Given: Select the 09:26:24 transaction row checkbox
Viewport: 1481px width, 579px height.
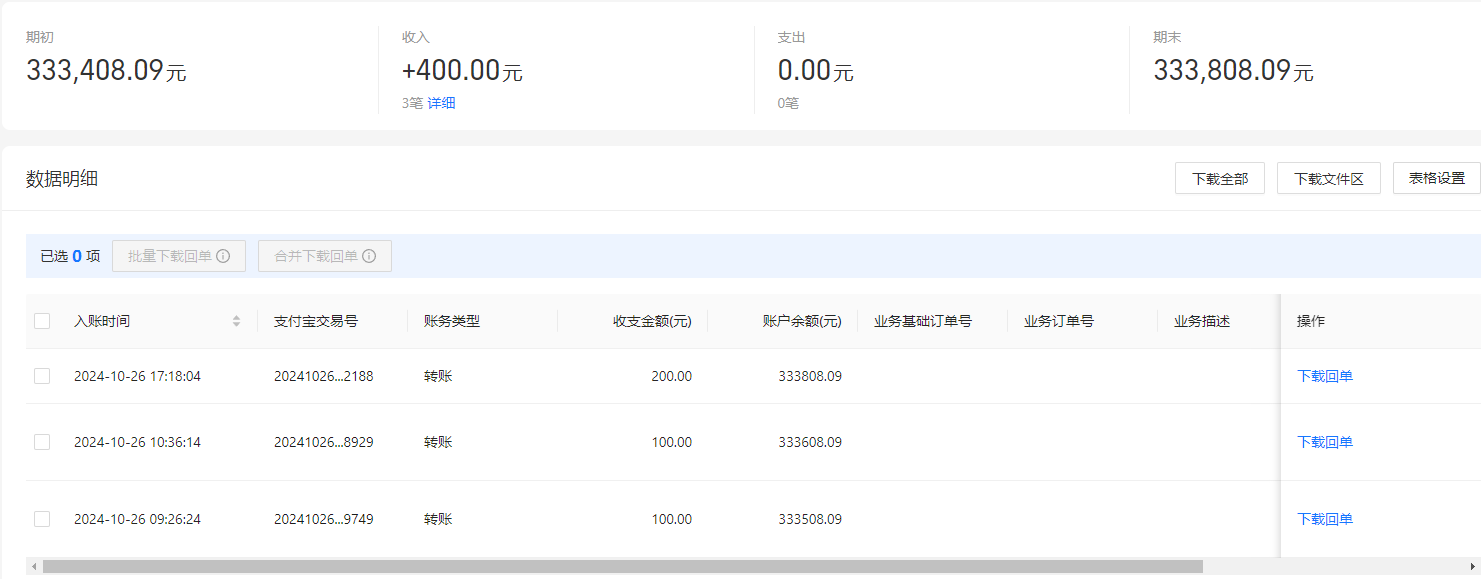Looking at the screenshot, I should coord(42,519).
